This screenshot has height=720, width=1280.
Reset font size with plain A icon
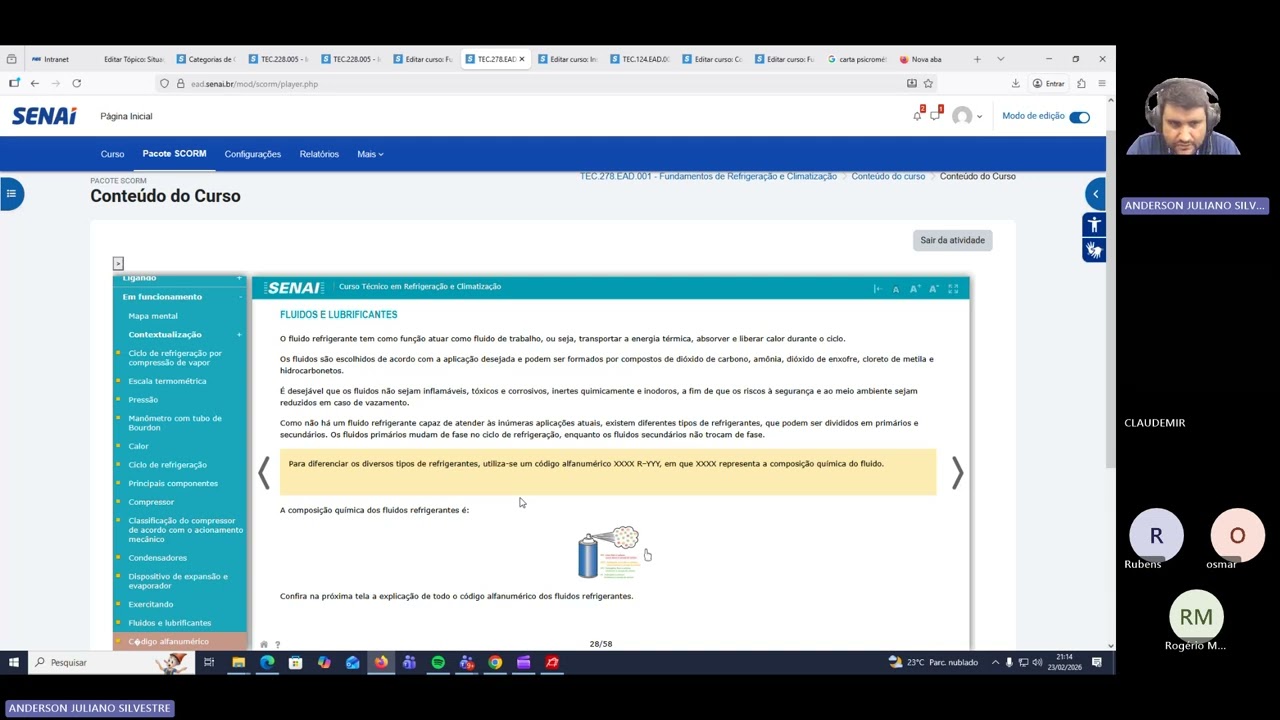point(896,289)
